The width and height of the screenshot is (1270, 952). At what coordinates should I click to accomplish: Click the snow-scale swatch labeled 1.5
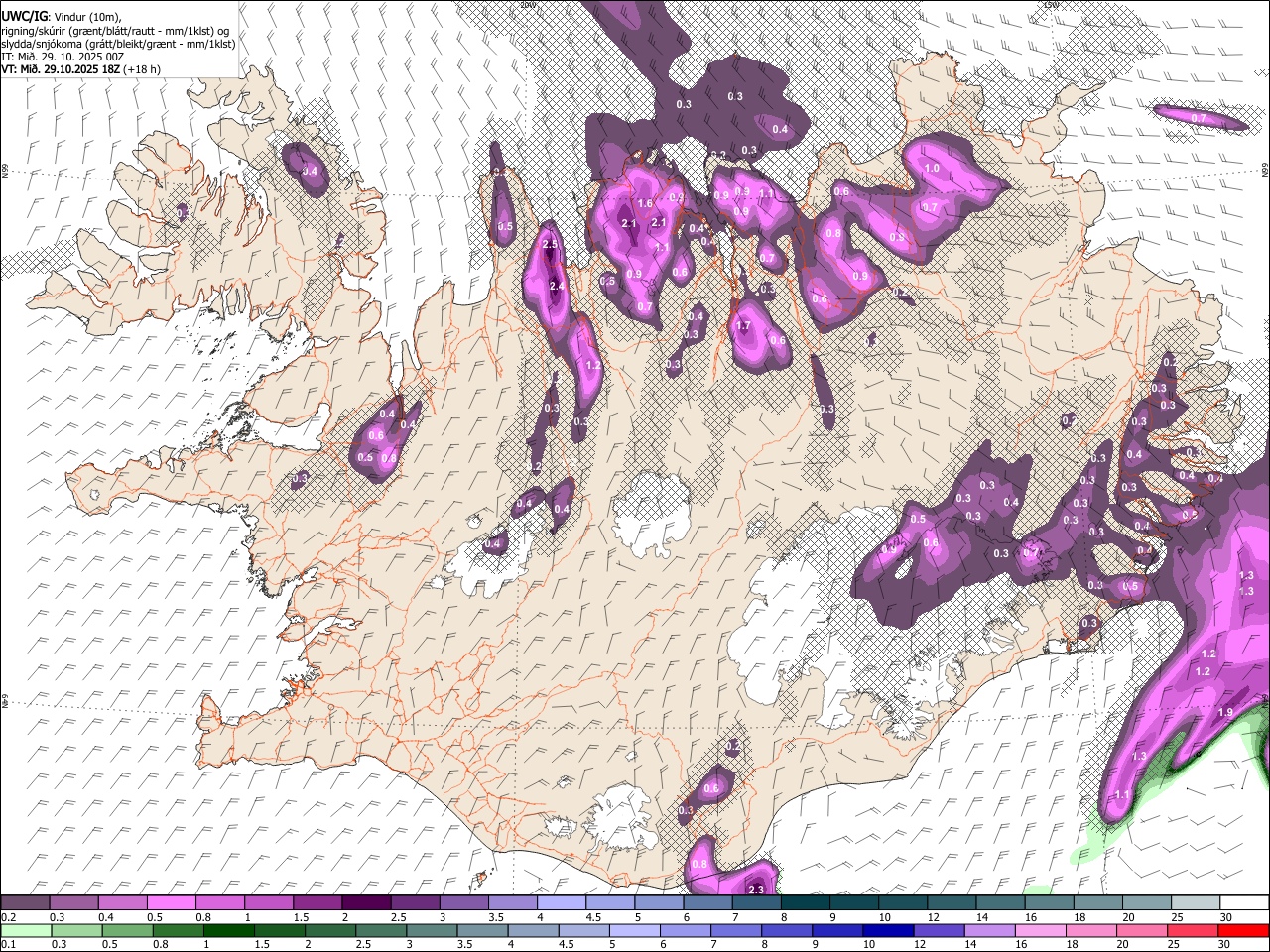(x=317, y=903)
